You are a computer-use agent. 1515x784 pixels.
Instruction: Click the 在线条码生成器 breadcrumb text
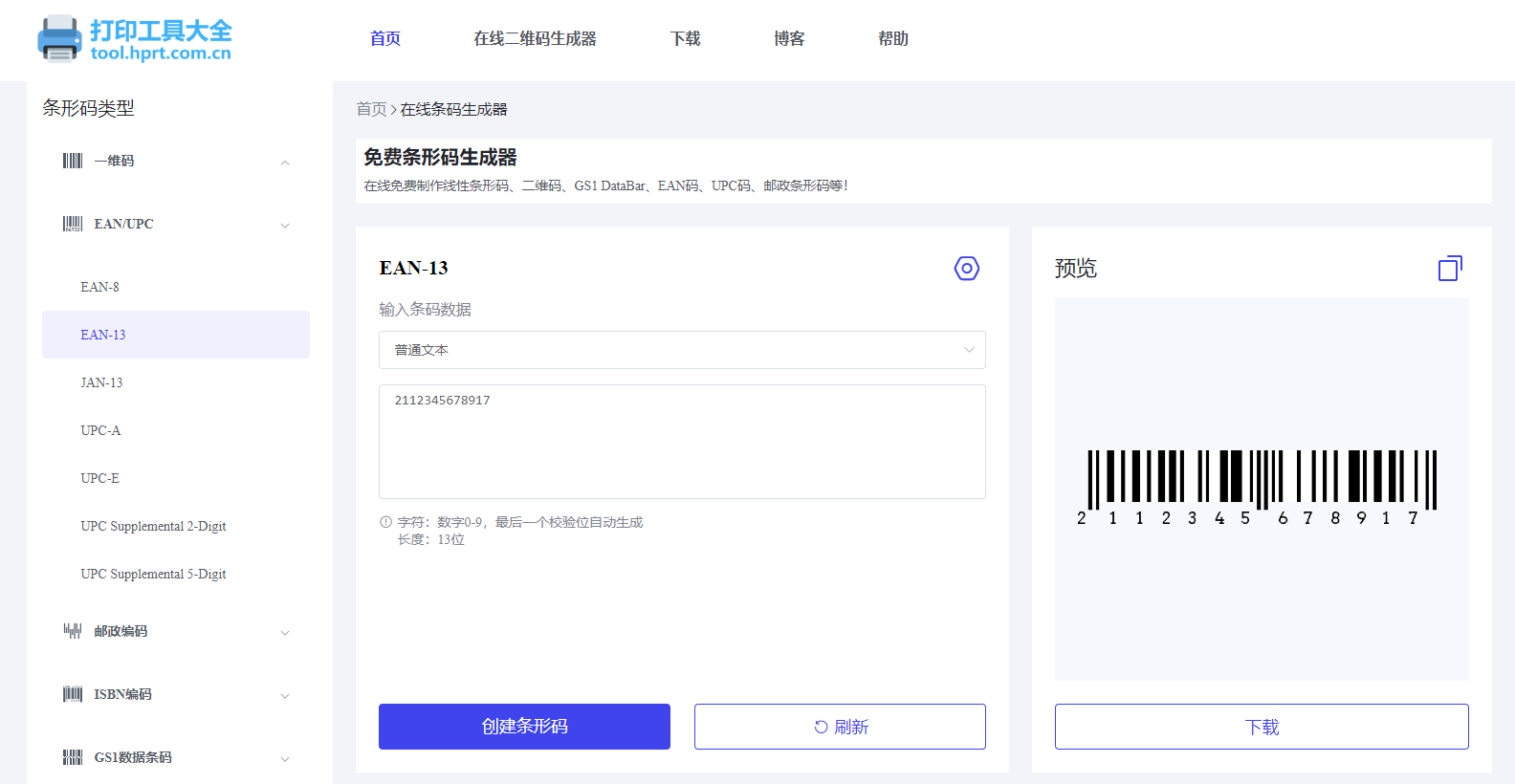coord(453,109)
